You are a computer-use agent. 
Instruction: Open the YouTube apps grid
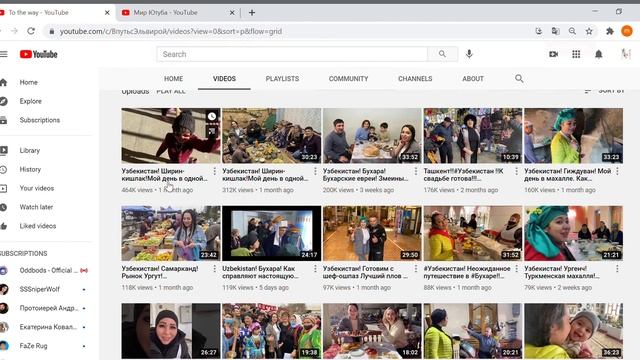tap(576, 54)
